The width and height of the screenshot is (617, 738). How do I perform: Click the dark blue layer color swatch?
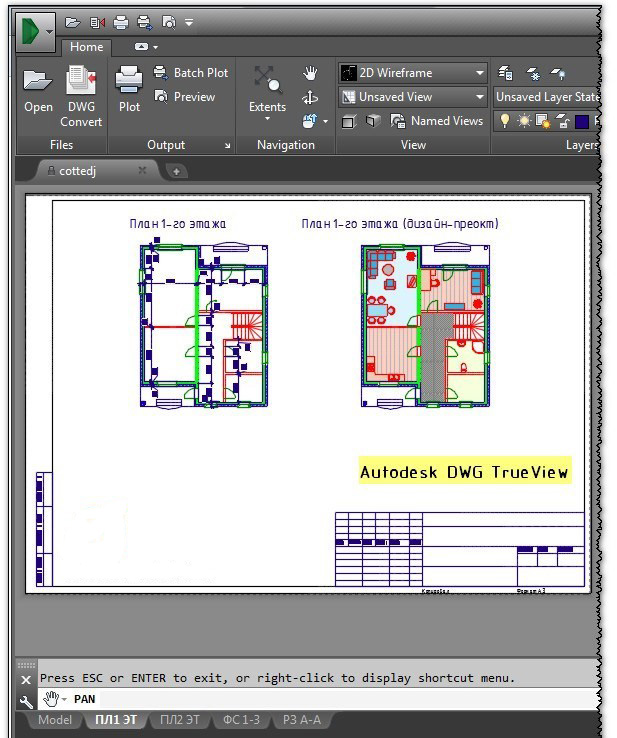point(581,122)
